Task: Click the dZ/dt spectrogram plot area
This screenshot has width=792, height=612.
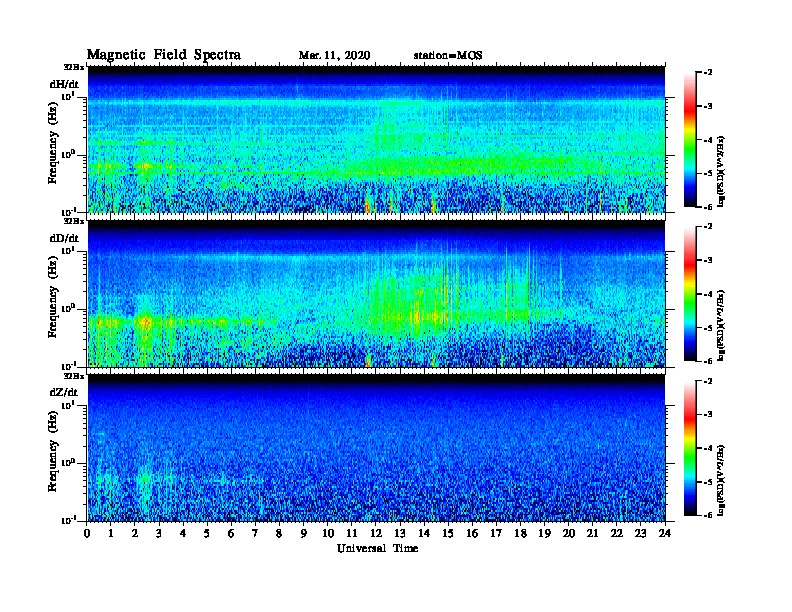Action: tap(376, 448)
